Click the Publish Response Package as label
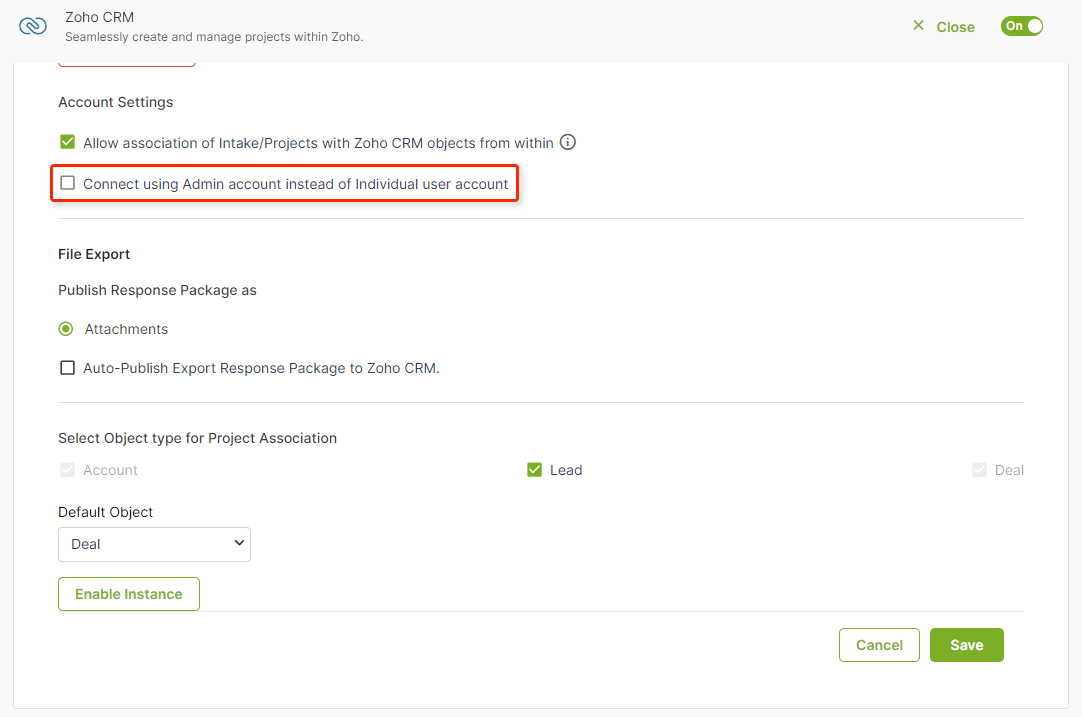This screenshot has width=1082, height=717. (157, 291)
